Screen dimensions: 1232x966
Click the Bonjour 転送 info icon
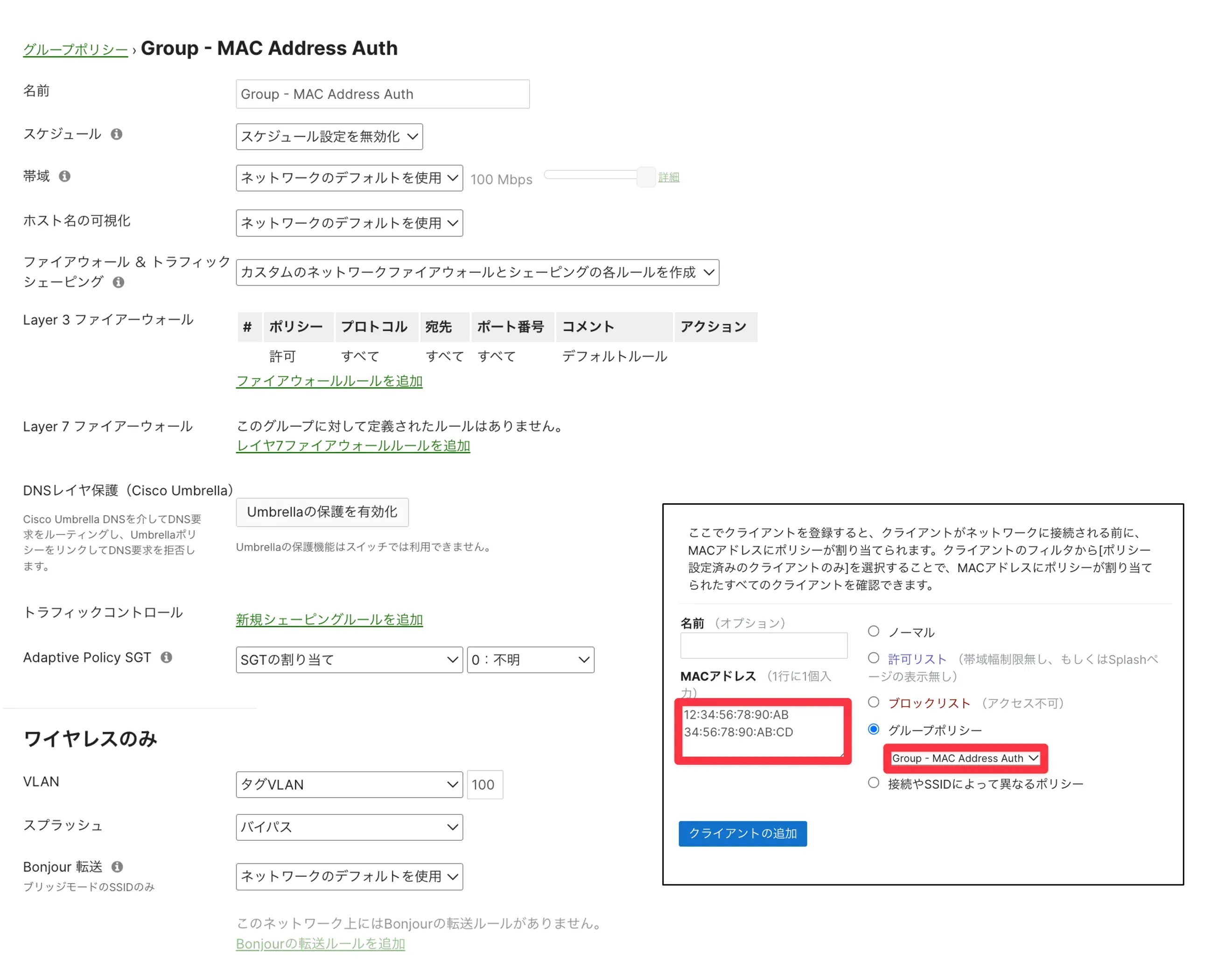coord(117,867)
